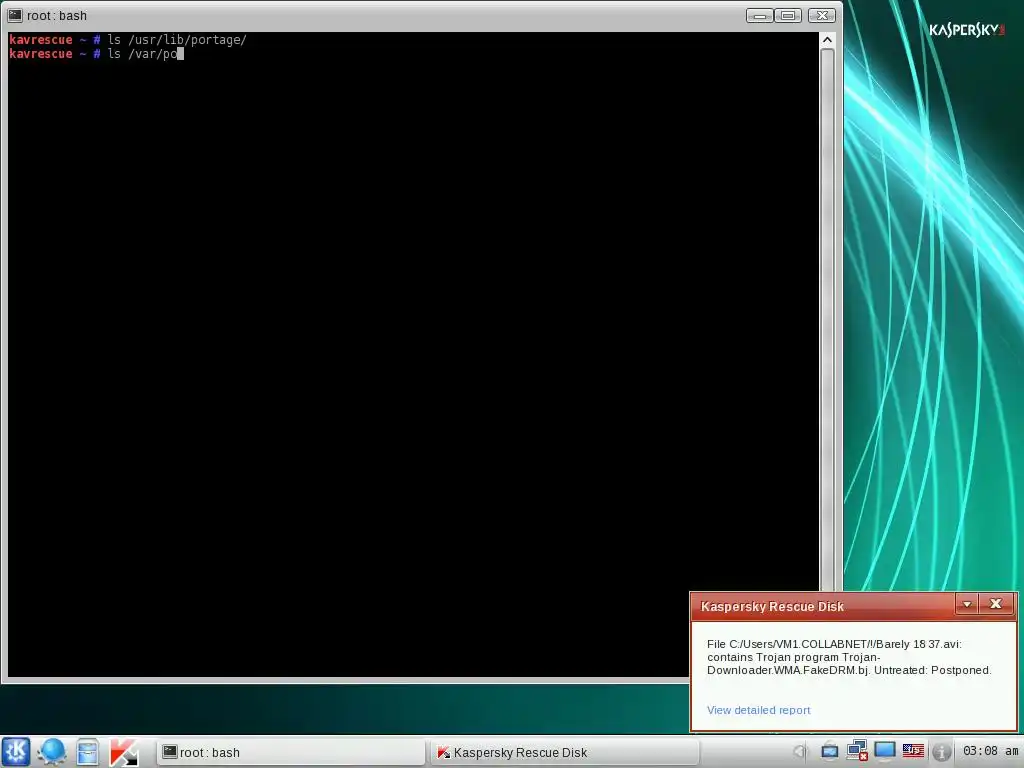This screenshot has height=768, width=1024.
Task: Click the 03:08 am clock
Action: click(x=990, y=752)
